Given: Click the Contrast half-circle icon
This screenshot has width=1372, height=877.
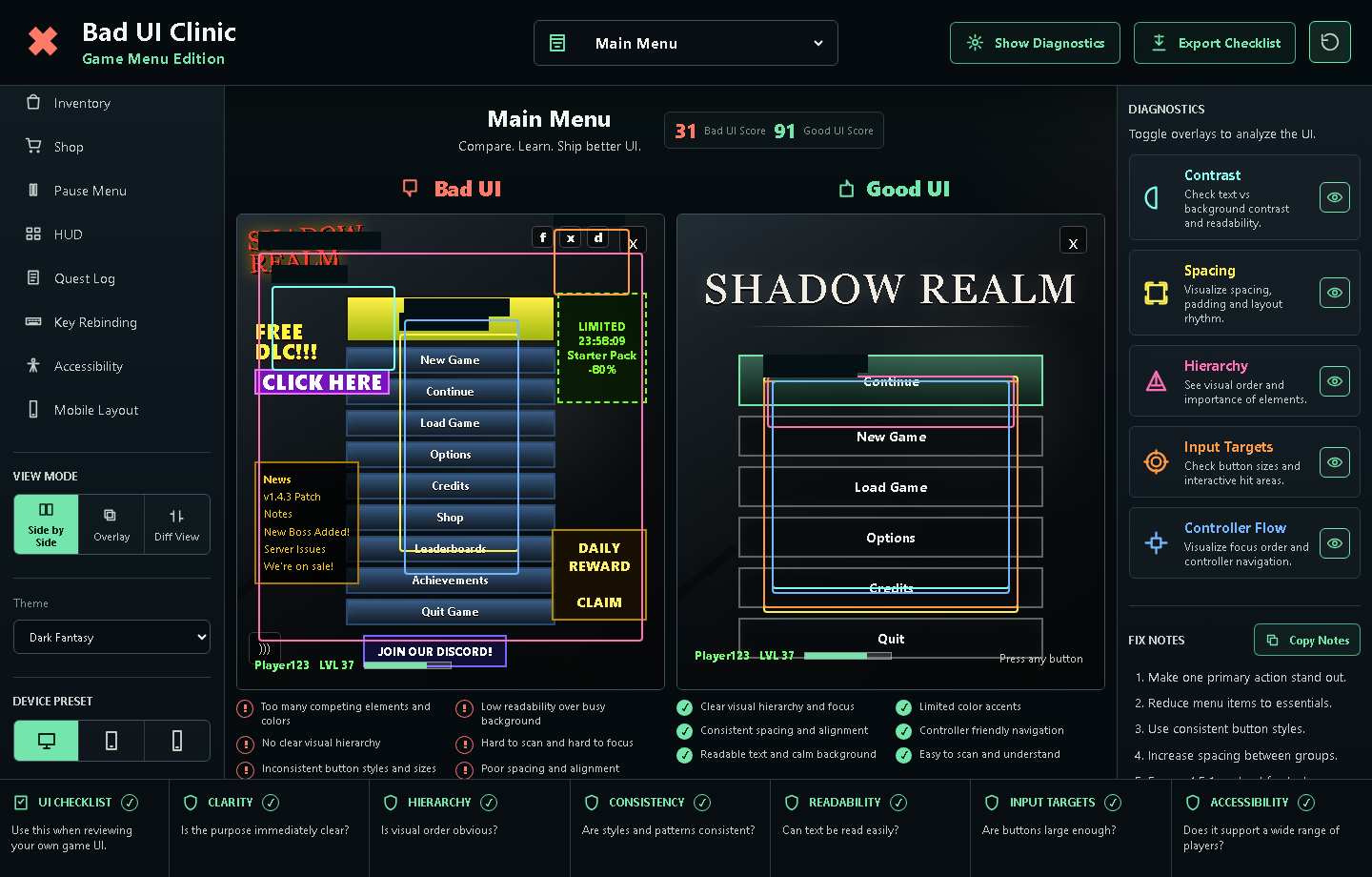Looking at the screenshot, I should 1153,197.
